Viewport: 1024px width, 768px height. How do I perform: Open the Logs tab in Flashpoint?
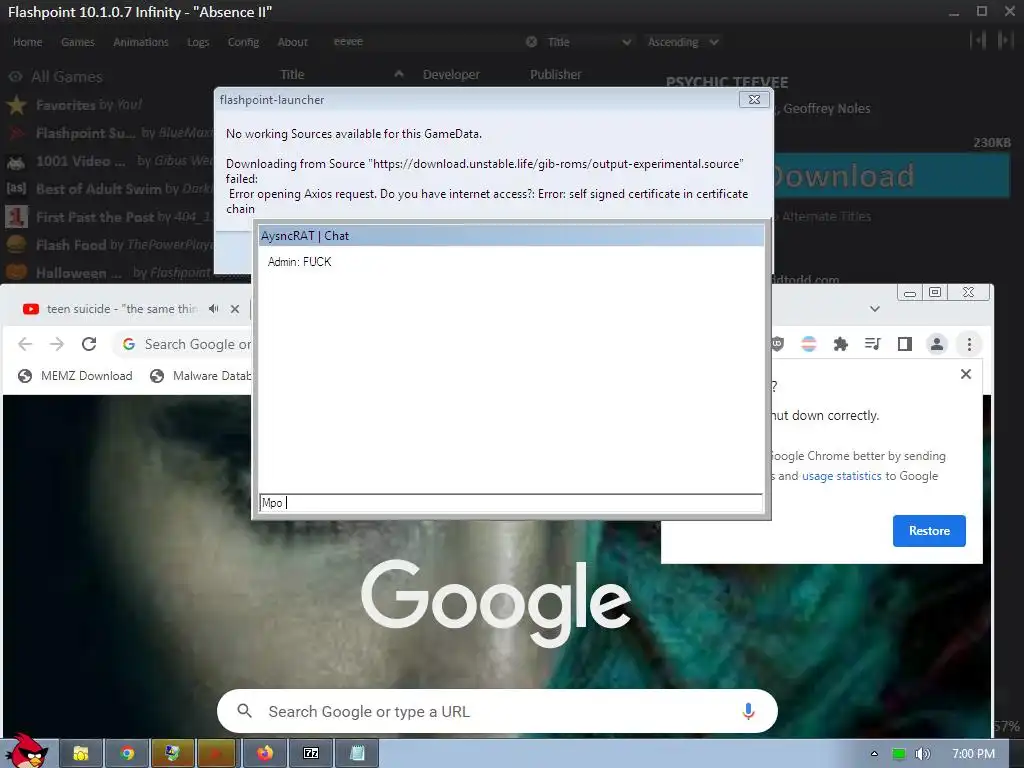click(x=198, y=42)
